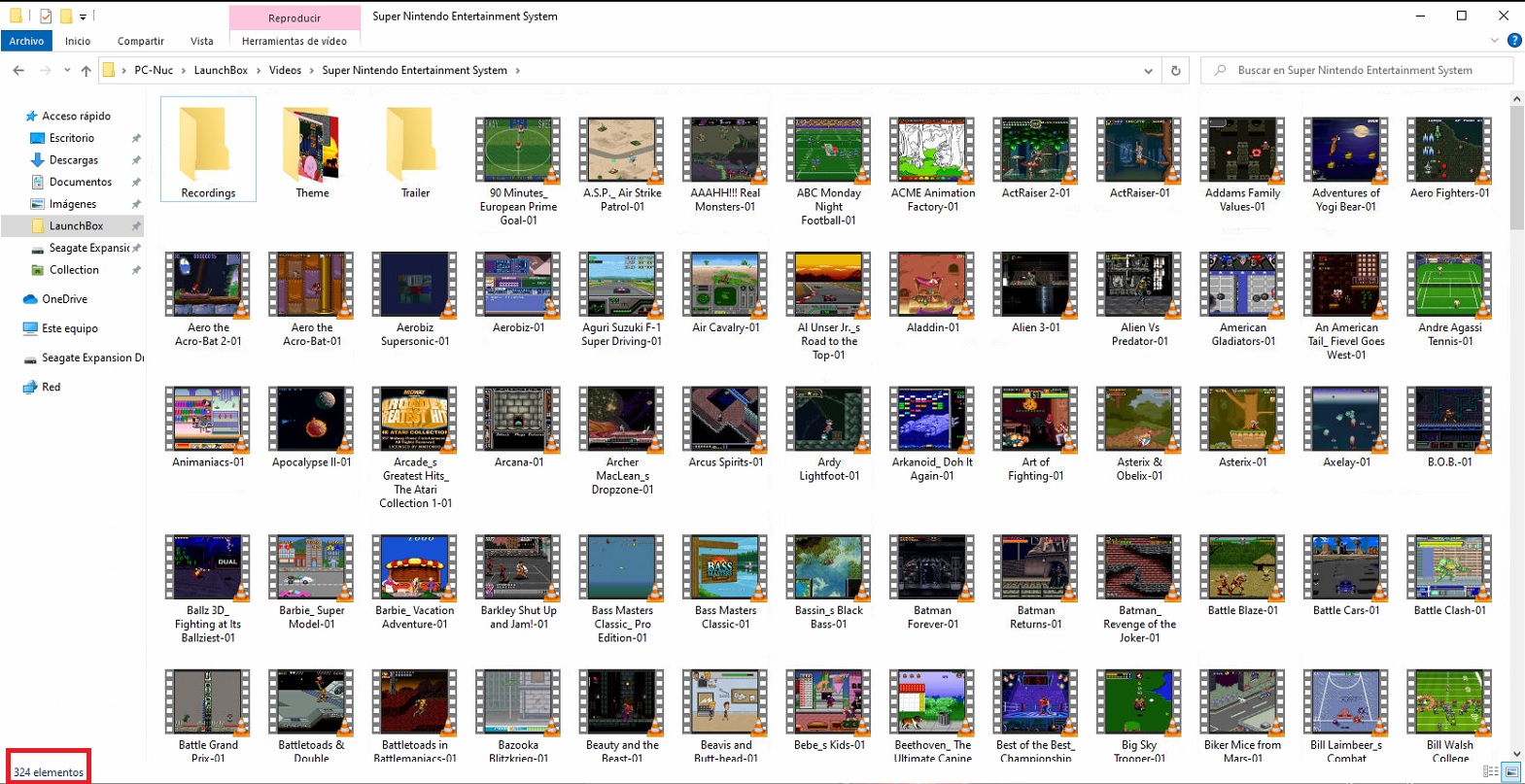Open Imágenes quick access item
Image resolution: width=1525 pixels, height=784 pixels.
point(72,204)
